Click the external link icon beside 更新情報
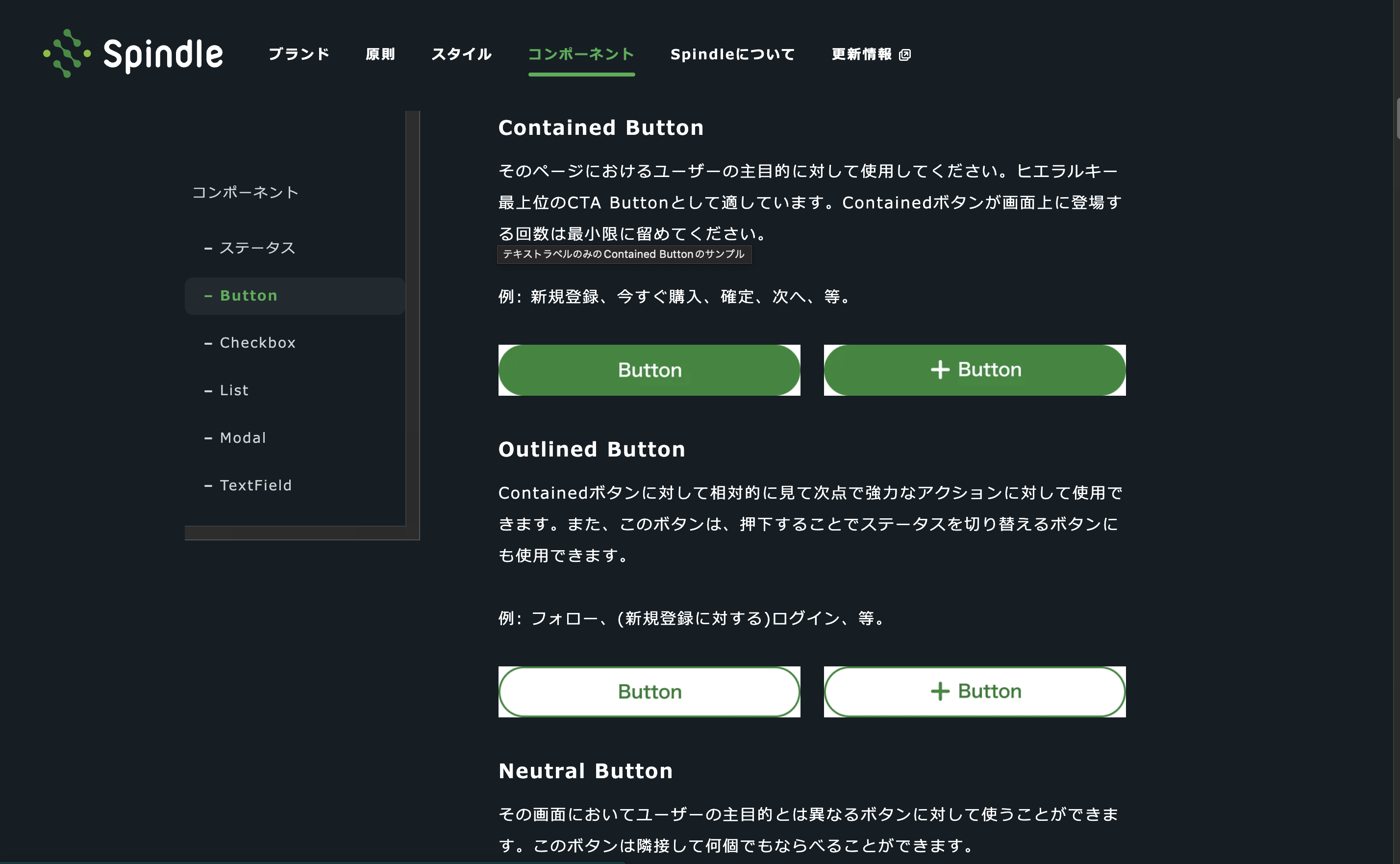Screen dimensions: 1400x864 click(904, 55)
